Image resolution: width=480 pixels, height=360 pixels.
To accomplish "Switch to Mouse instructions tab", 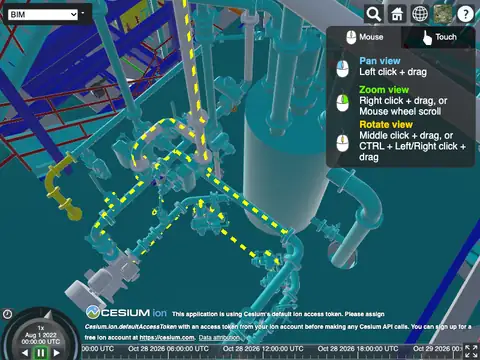I will click(x=364, y=37).
